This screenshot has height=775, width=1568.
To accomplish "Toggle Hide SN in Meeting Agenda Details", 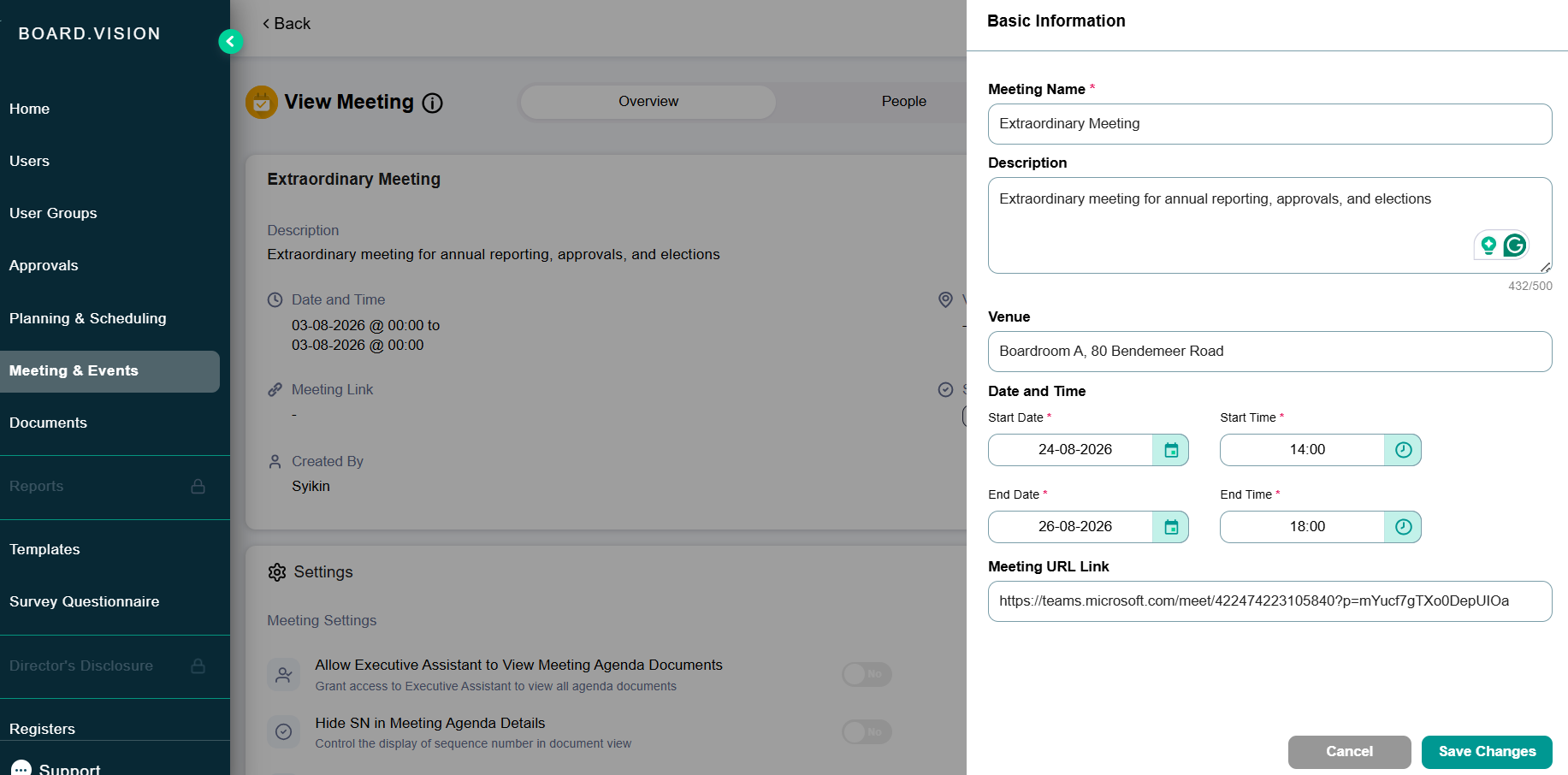I will point(867,731).
